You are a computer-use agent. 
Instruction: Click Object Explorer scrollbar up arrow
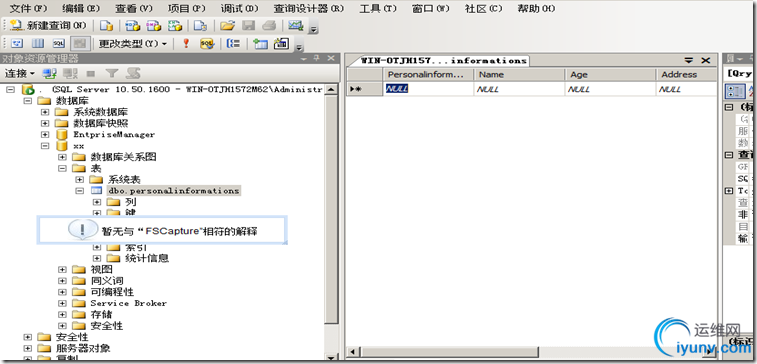tap(331, 90)
